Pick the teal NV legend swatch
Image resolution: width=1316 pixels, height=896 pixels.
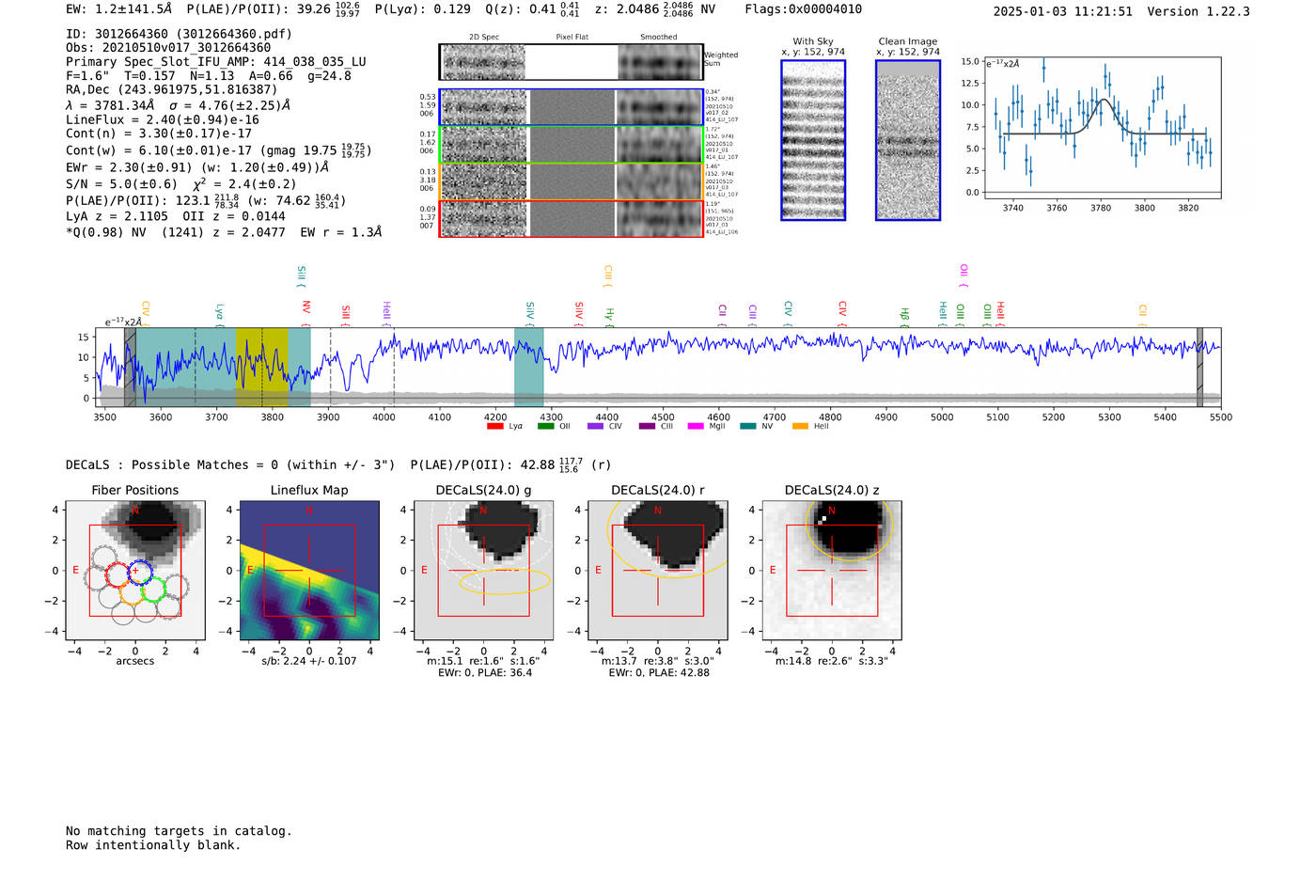pyautogui.click(x=748, y=427)
